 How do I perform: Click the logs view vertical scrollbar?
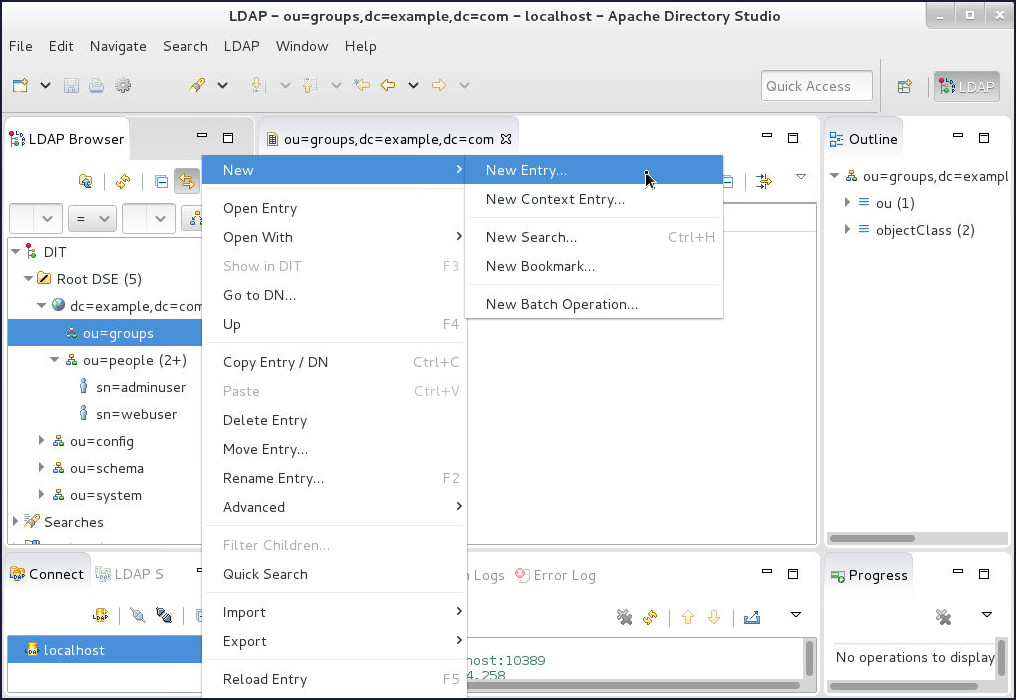809,659
